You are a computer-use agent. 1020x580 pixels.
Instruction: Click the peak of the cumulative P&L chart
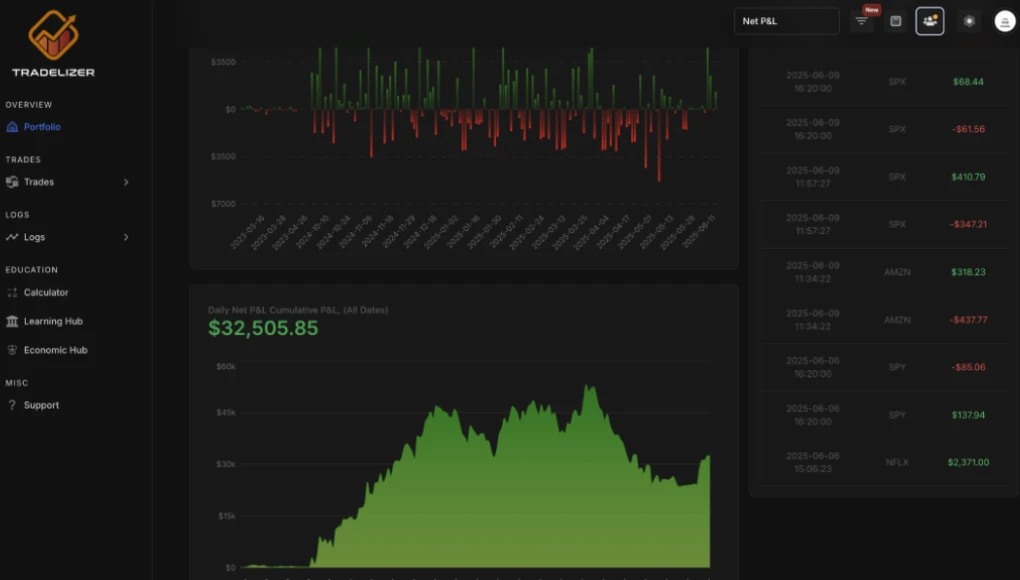tap(589, 387)
